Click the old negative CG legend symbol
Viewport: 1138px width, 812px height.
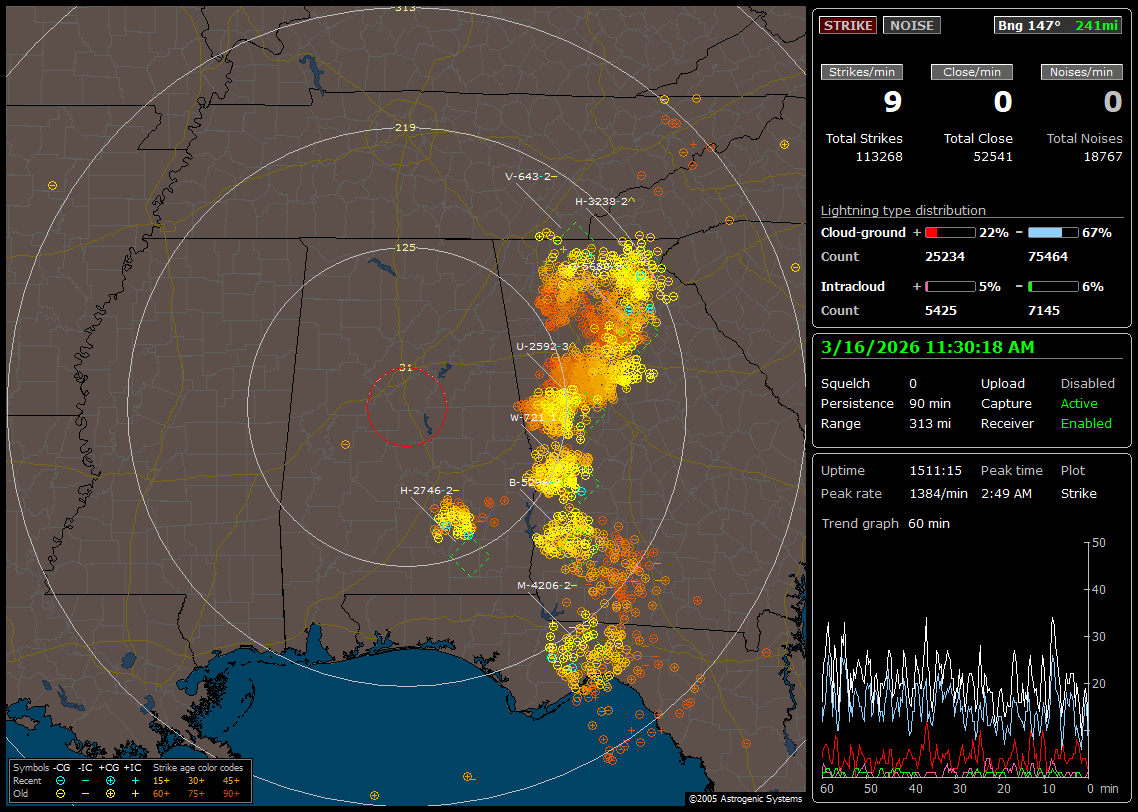(x=61, y=793)
